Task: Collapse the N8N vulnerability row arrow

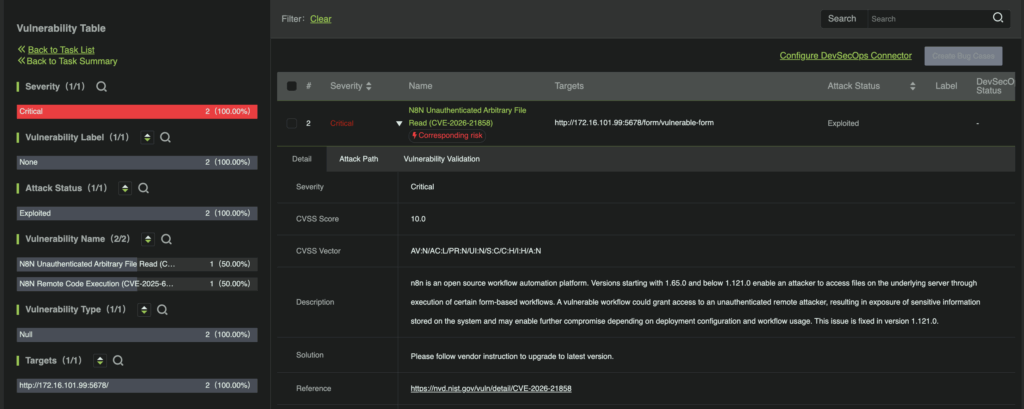Action: [399, 124]
